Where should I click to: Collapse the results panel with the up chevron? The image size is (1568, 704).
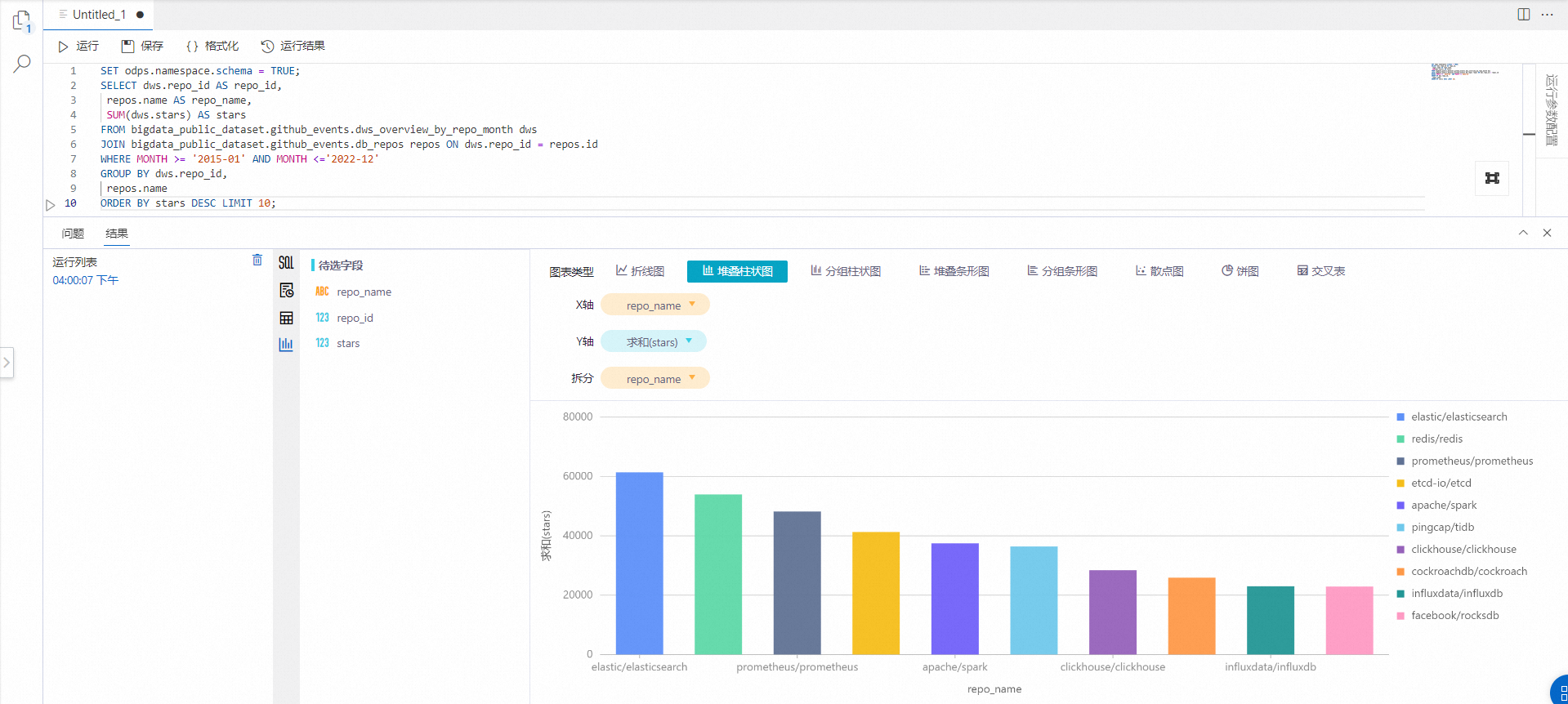coord(1523,233)
